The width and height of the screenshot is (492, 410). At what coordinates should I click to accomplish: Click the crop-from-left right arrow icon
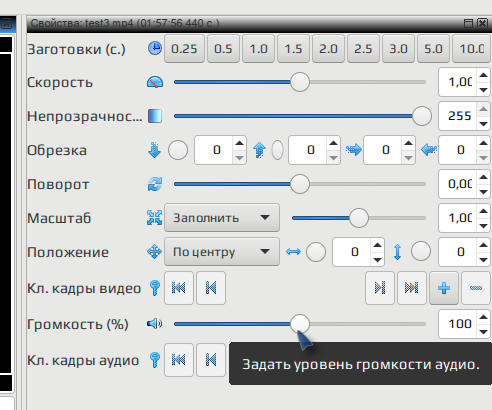354,150
